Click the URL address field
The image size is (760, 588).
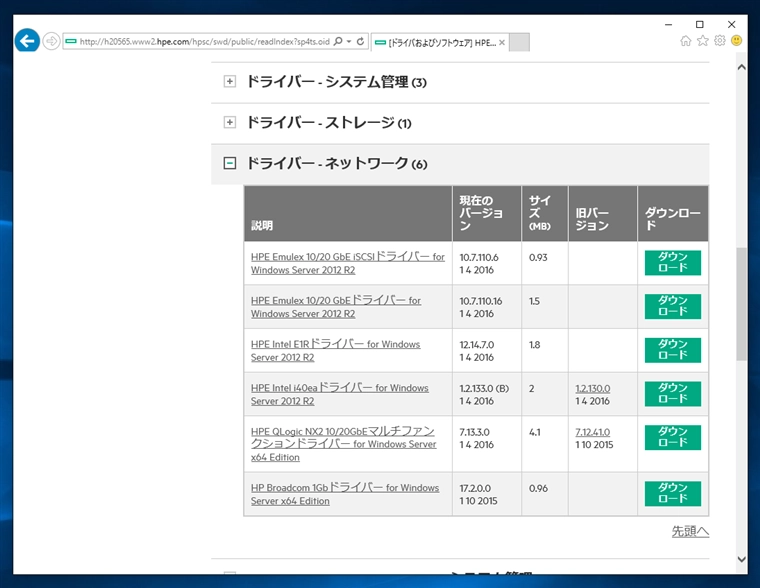(x=204, y=42)
